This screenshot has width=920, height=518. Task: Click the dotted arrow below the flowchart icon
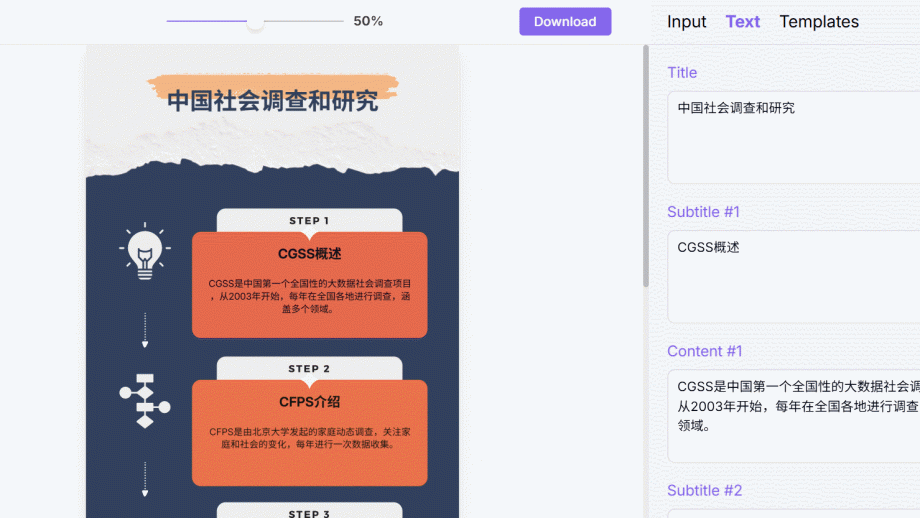[x=145, y=479]
